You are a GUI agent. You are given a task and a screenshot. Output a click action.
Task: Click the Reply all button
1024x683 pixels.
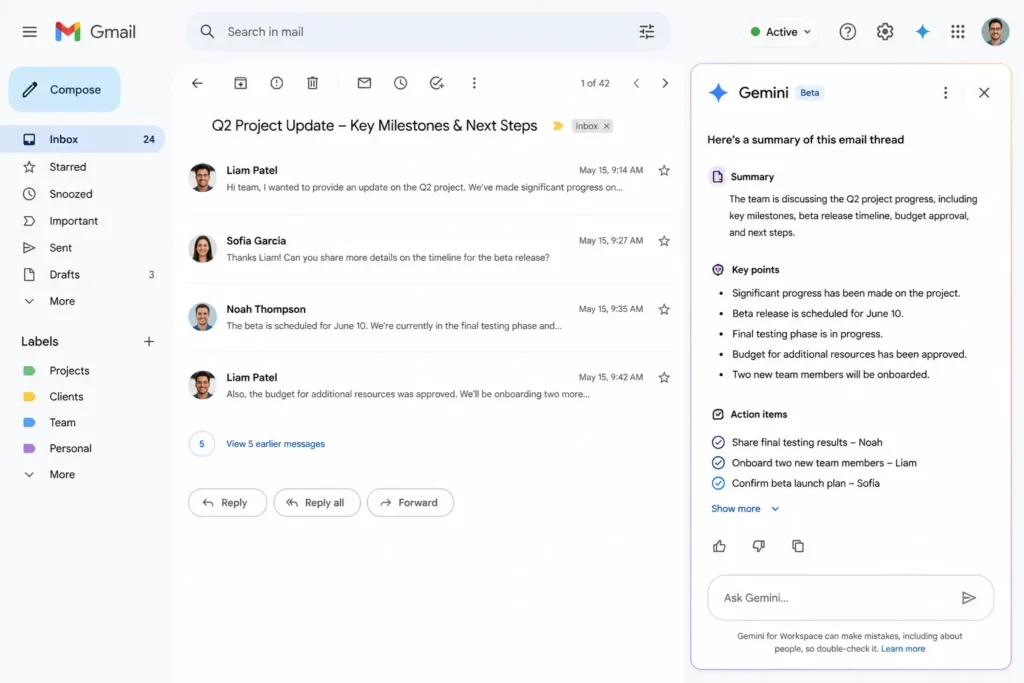point(317,503)
